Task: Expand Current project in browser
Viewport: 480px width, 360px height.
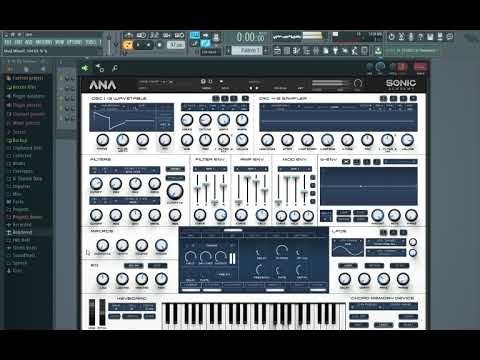Action: pyautogui.click(x=26, y=78)
